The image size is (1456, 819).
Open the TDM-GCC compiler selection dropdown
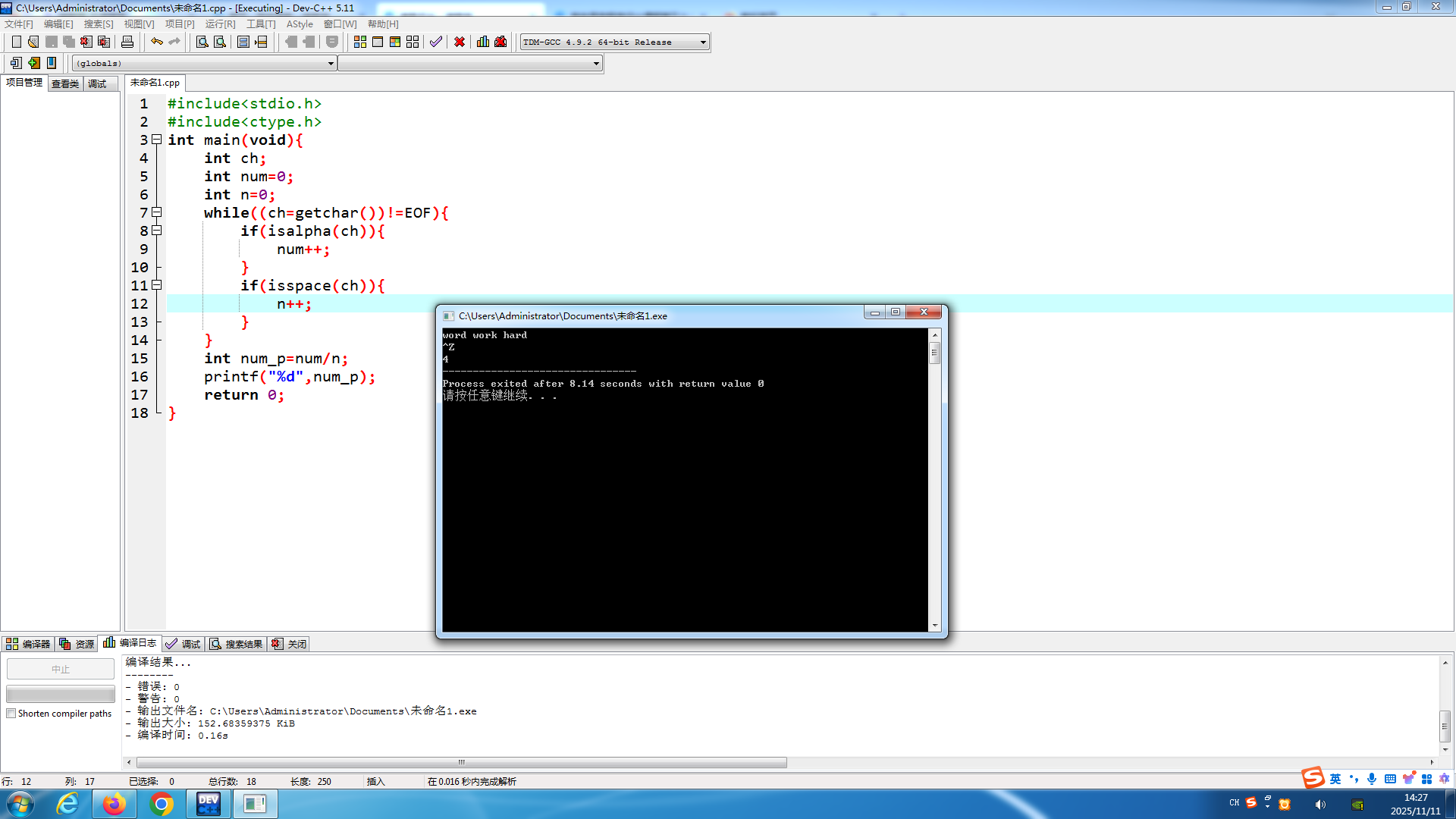coord(703,42)
